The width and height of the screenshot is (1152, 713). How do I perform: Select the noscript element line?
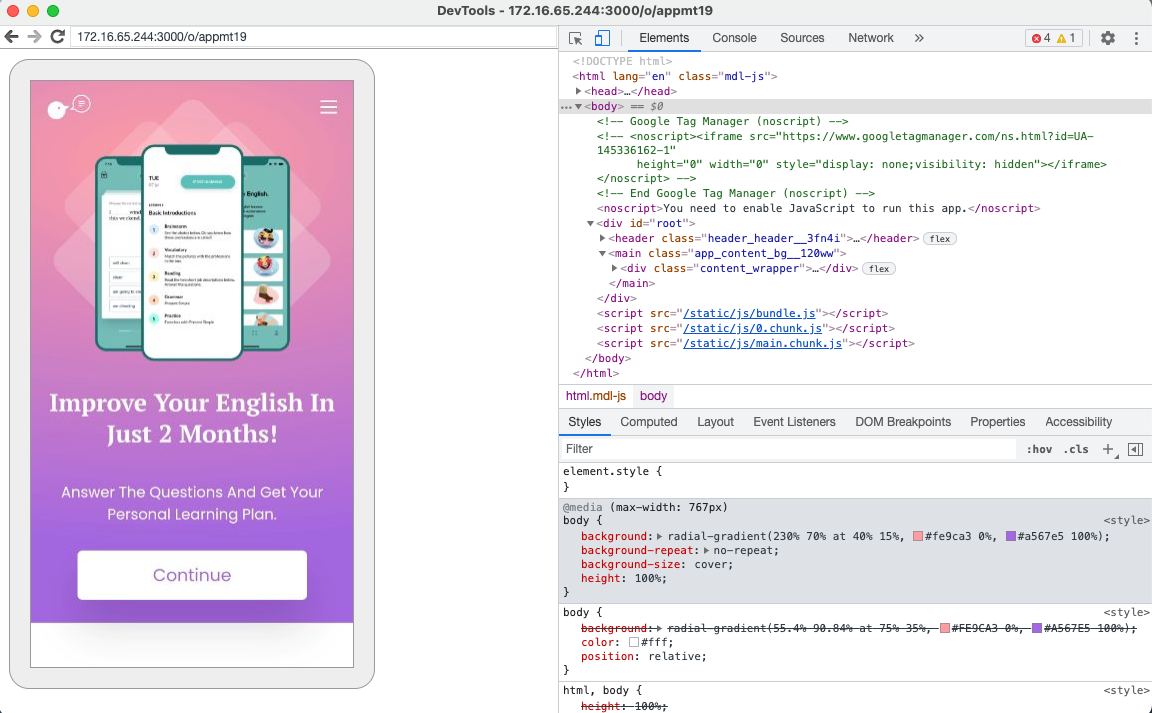(x=818, y=209)
